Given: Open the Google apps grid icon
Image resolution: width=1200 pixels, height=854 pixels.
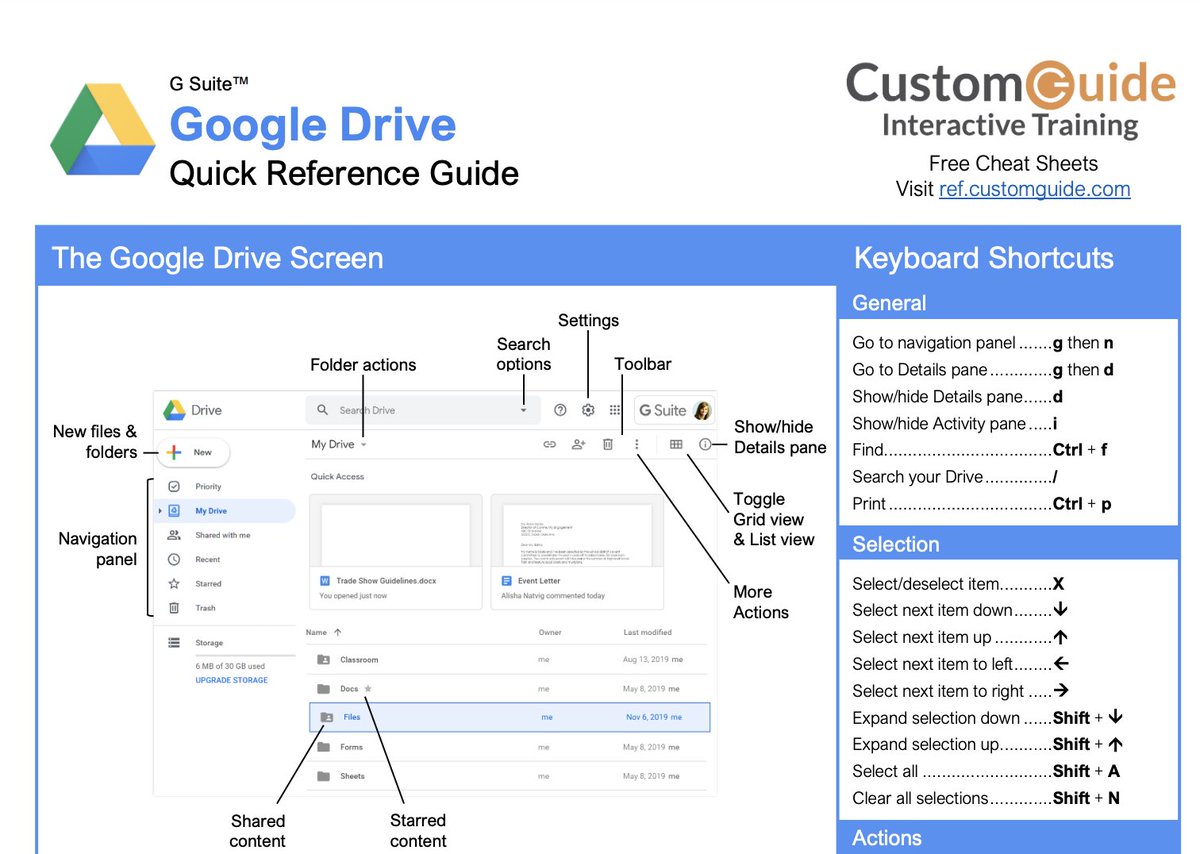Looking at the screenshot, I should 615,410.
